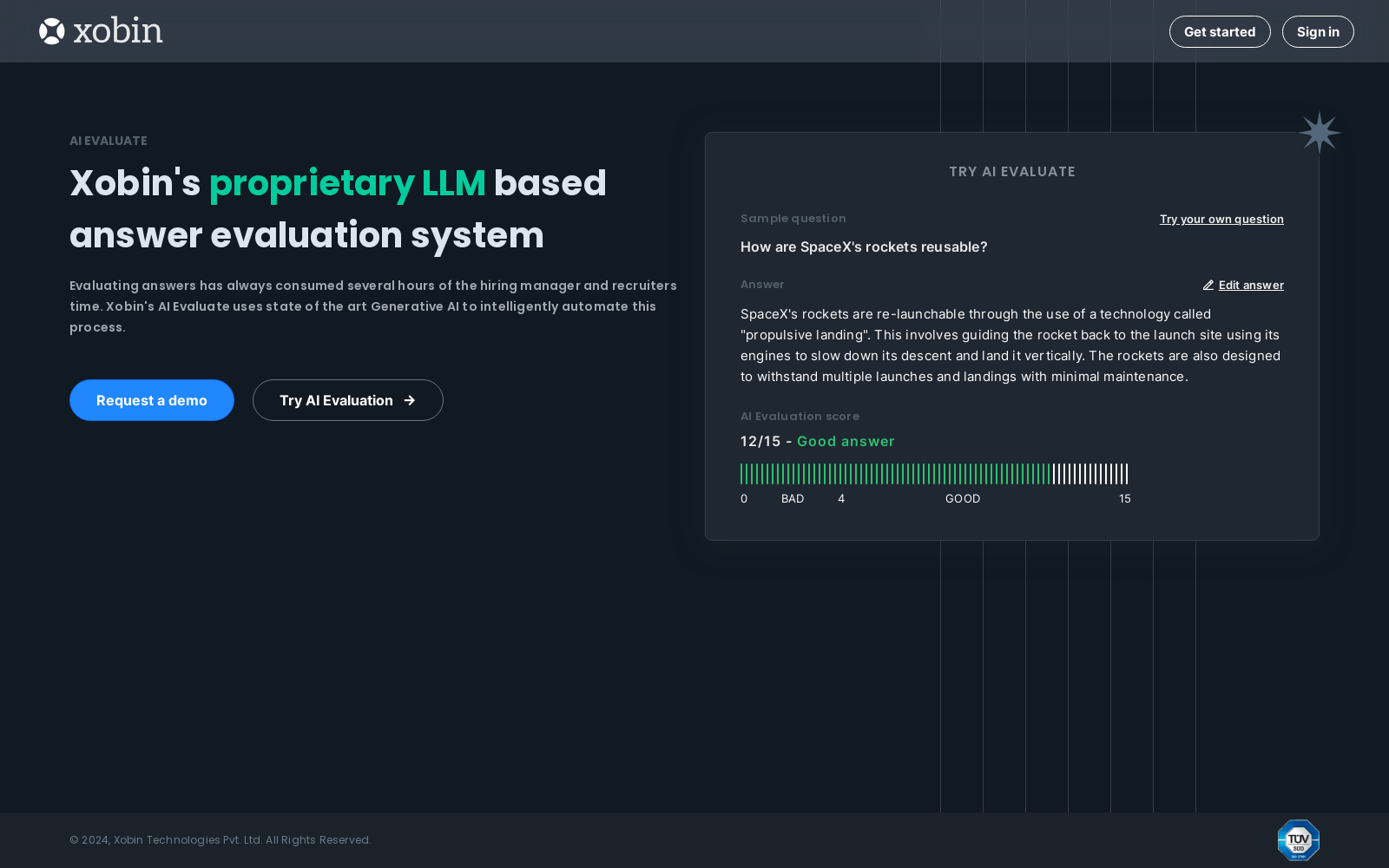
Task: Click the 'GOOD' label under score bar
Action: pos(963,499)
